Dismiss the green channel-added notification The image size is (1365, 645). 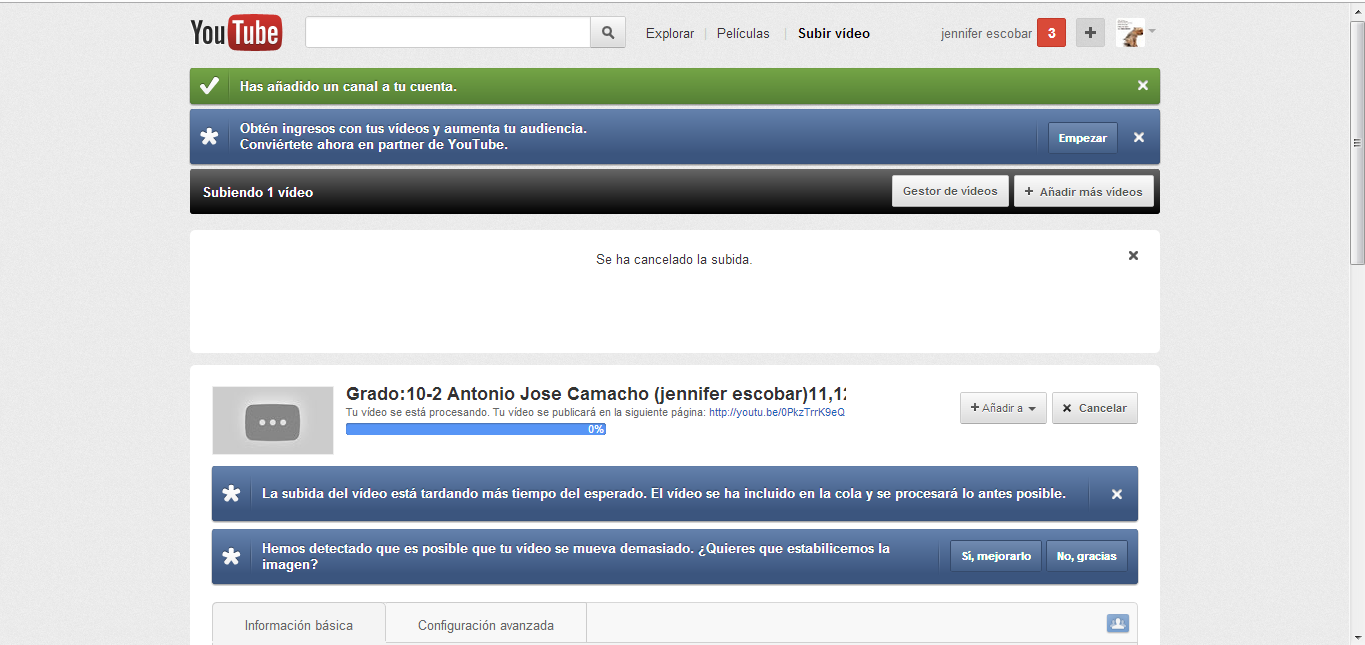1143,86
